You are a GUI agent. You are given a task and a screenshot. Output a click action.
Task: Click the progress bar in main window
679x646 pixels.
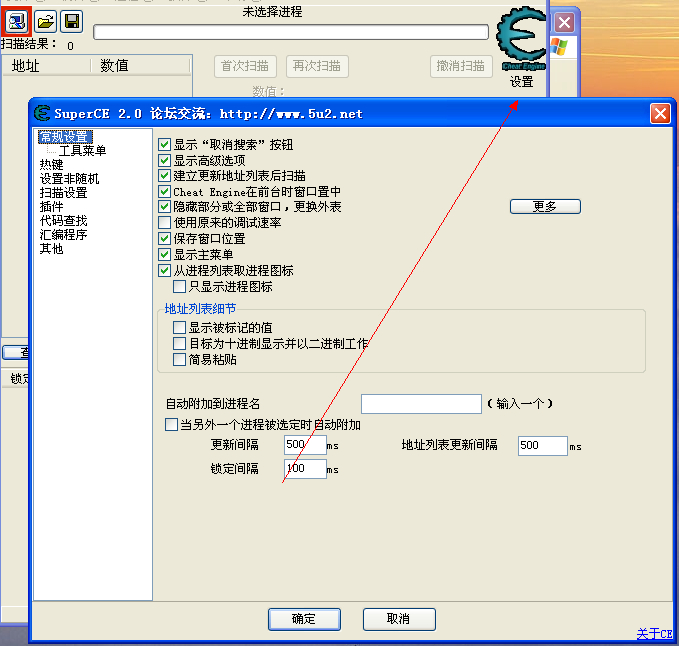pos(291,32)
